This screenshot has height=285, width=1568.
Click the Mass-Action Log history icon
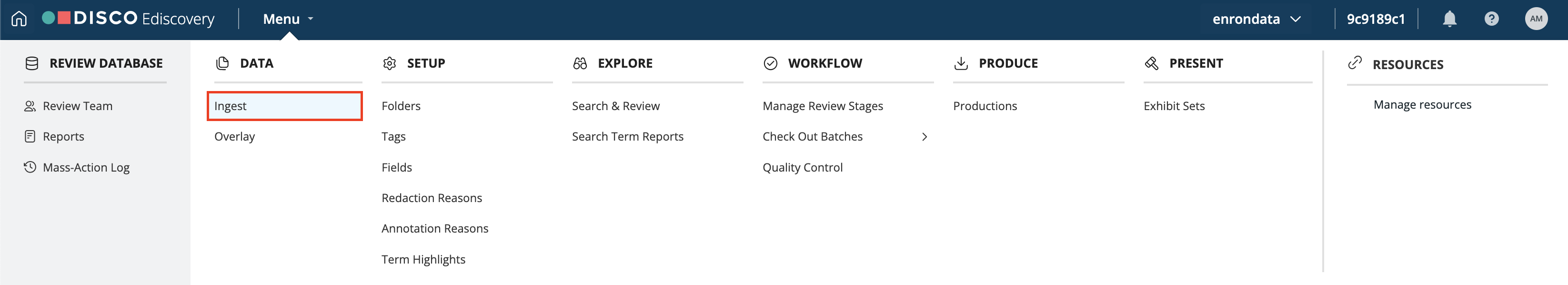(30, 167)
